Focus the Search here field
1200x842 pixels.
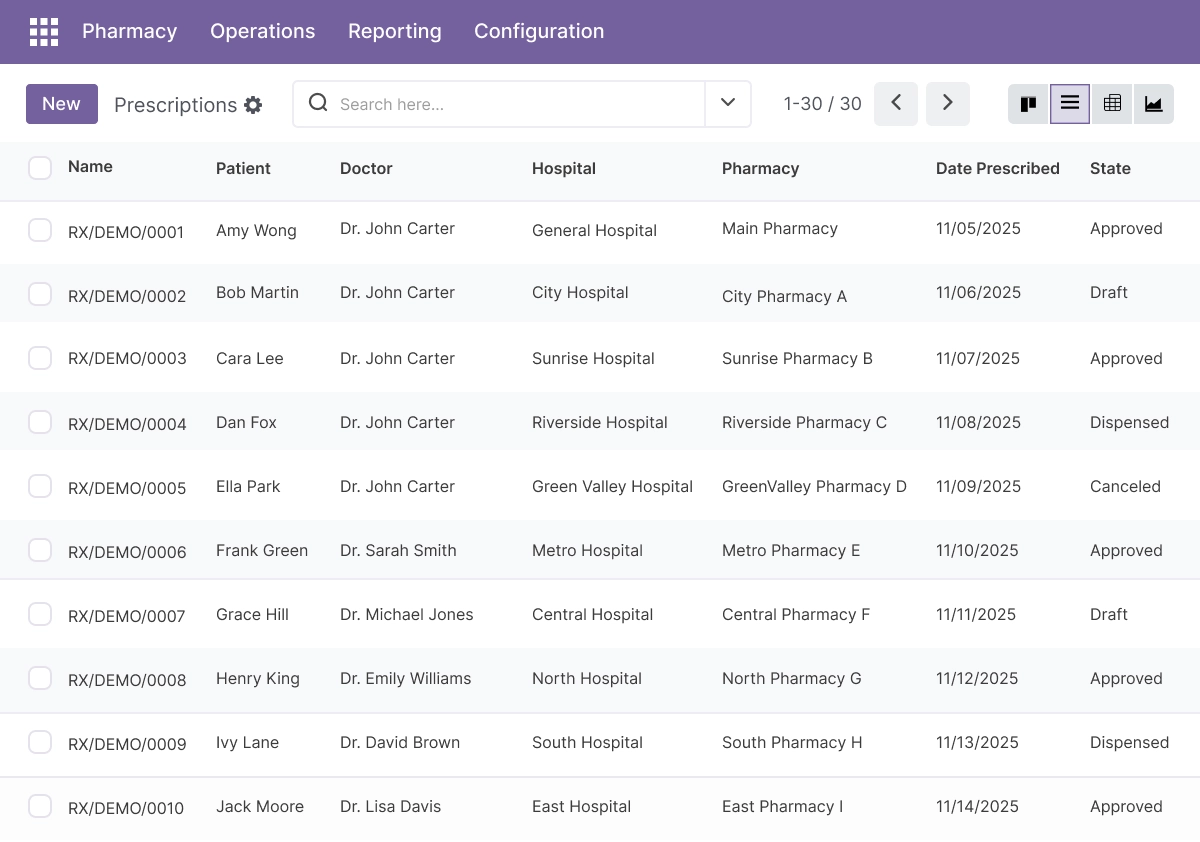pos(520,104)
